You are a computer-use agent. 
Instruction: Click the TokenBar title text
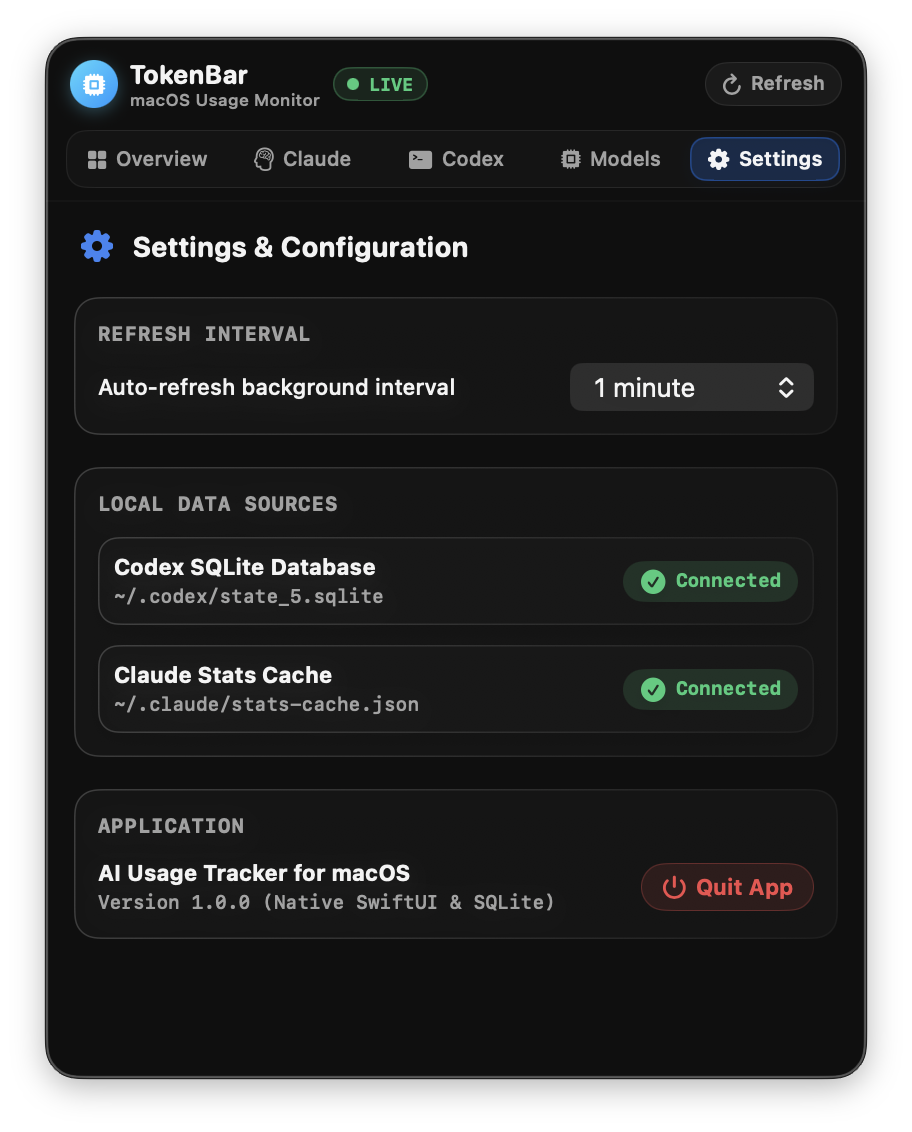click(189, 75)
